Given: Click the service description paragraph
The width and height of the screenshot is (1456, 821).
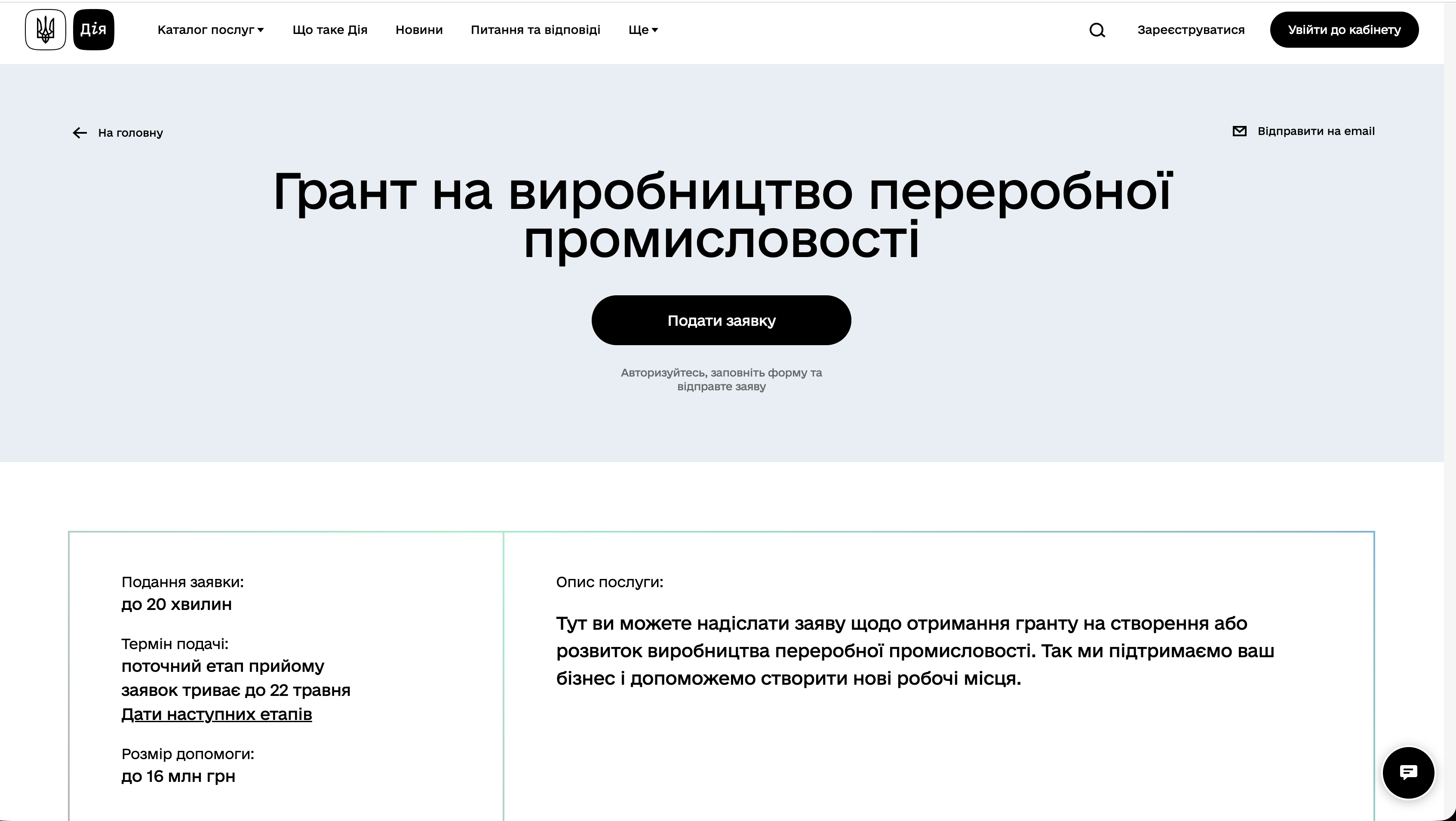Looking at the screenshot, I should click(x=915, y=651).
